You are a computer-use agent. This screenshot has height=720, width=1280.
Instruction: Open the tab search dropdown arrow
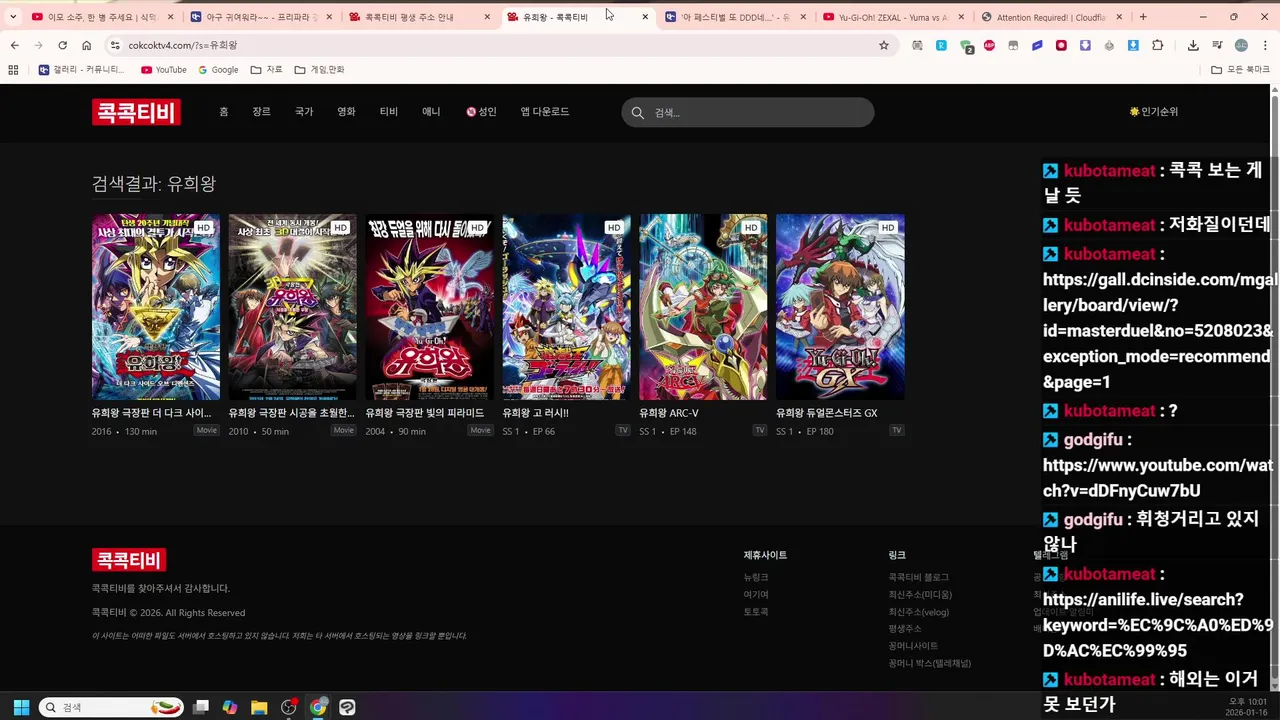click(13, 17)
